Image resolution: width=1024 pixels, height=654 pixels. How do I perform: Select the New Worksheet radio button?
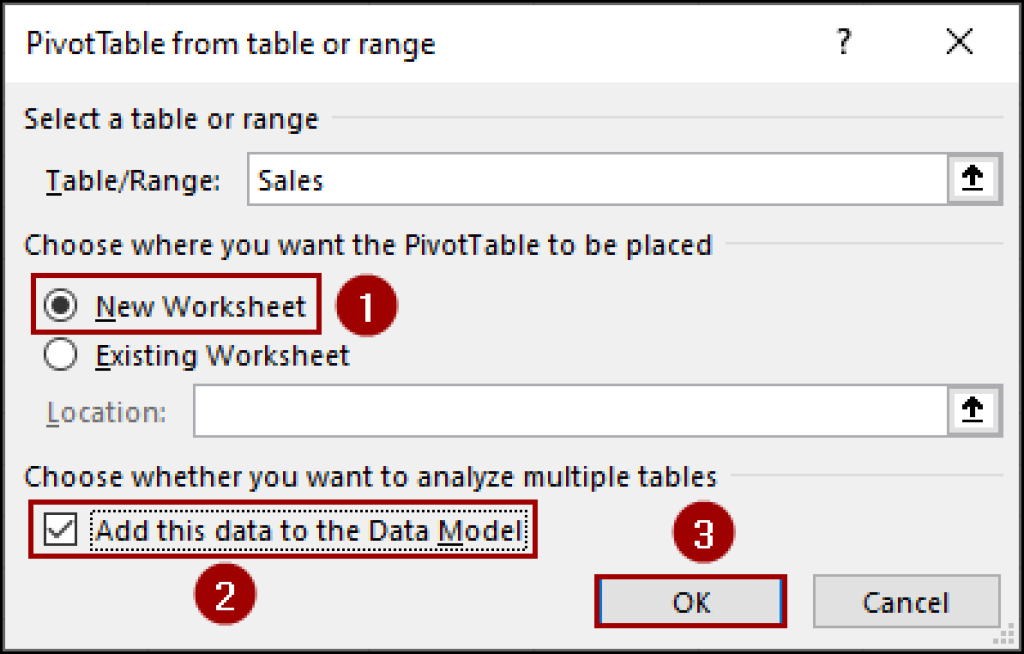[61, 304]
